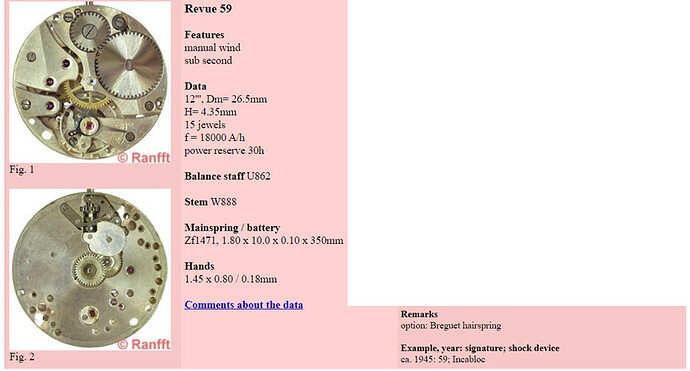The image size is (690, 371).
Task: Click the Example, year: signature; shock device heading
Action: [480, 348]
